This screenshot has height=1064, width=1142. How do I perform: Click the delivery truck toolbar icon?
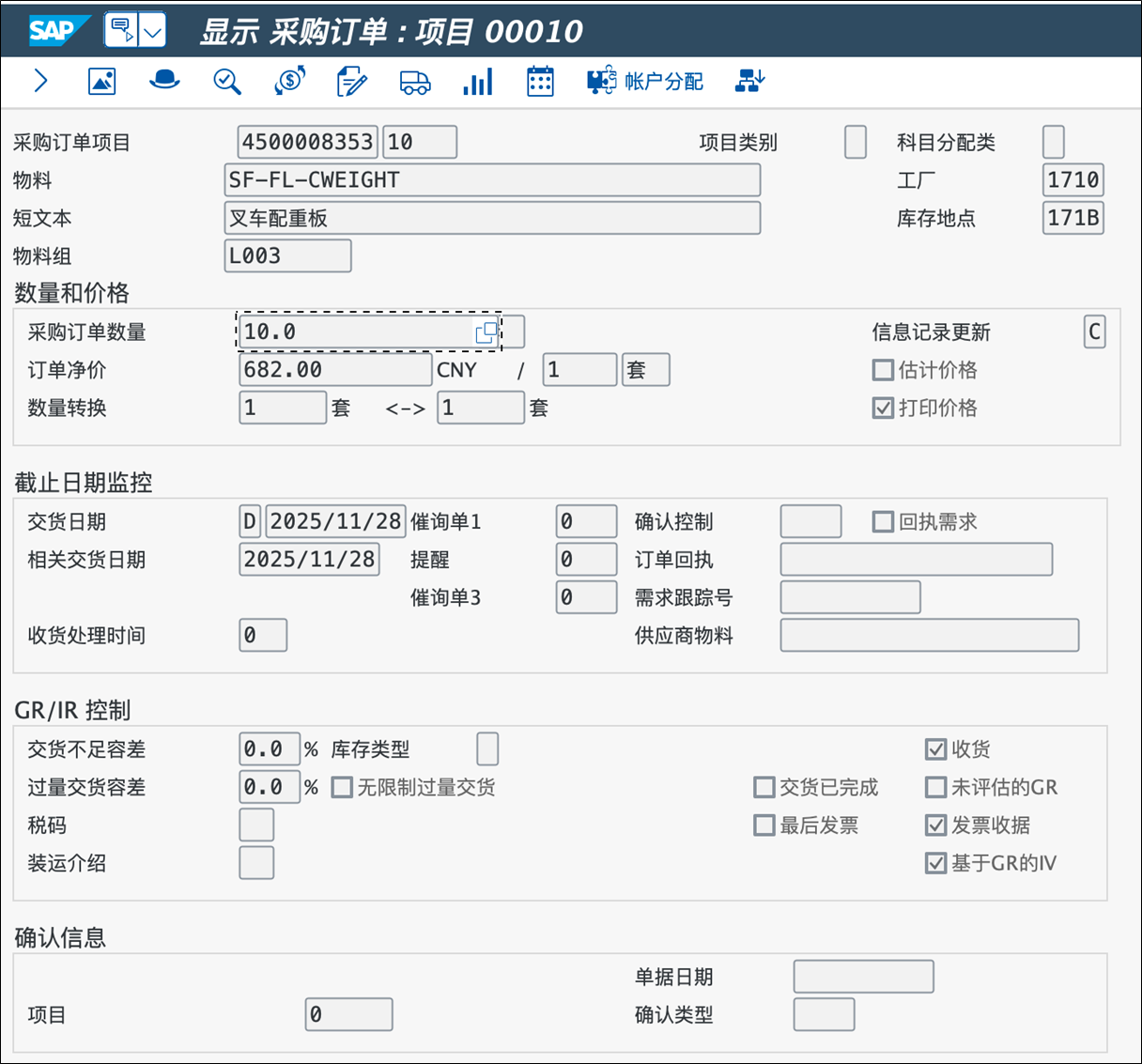coord(414,82)
